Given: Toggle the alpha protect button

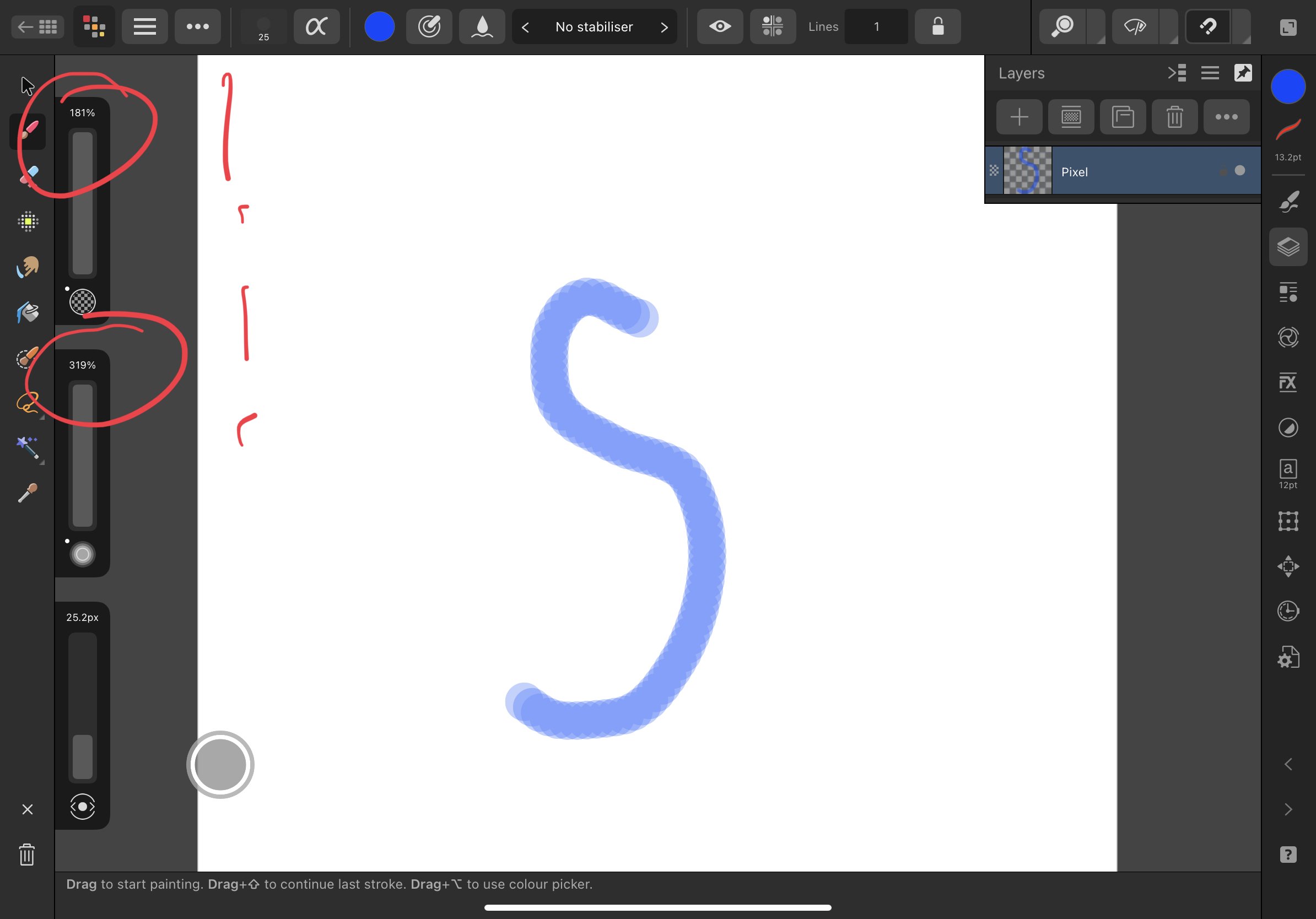Looking at the screenshot, I should pyautogui.click(x=316, y=26).
